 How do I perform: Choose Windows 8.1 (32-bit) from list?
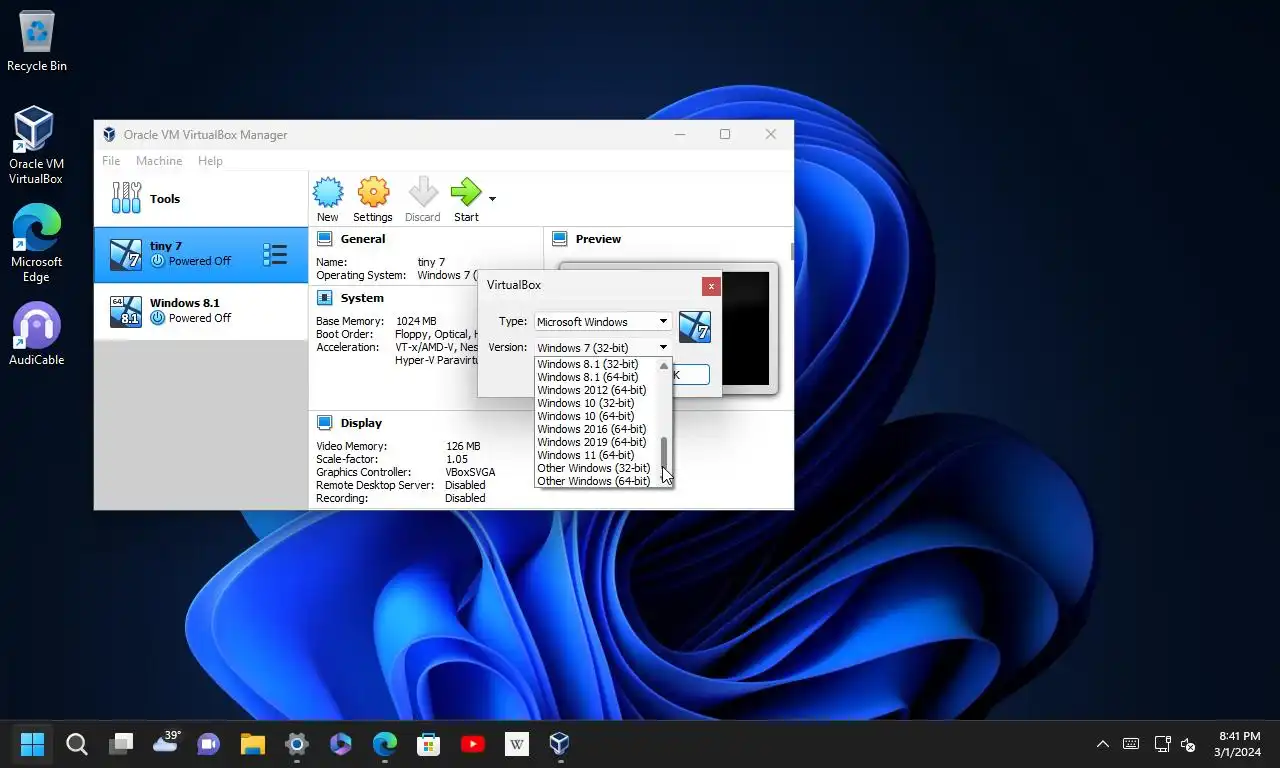point(597,364)
